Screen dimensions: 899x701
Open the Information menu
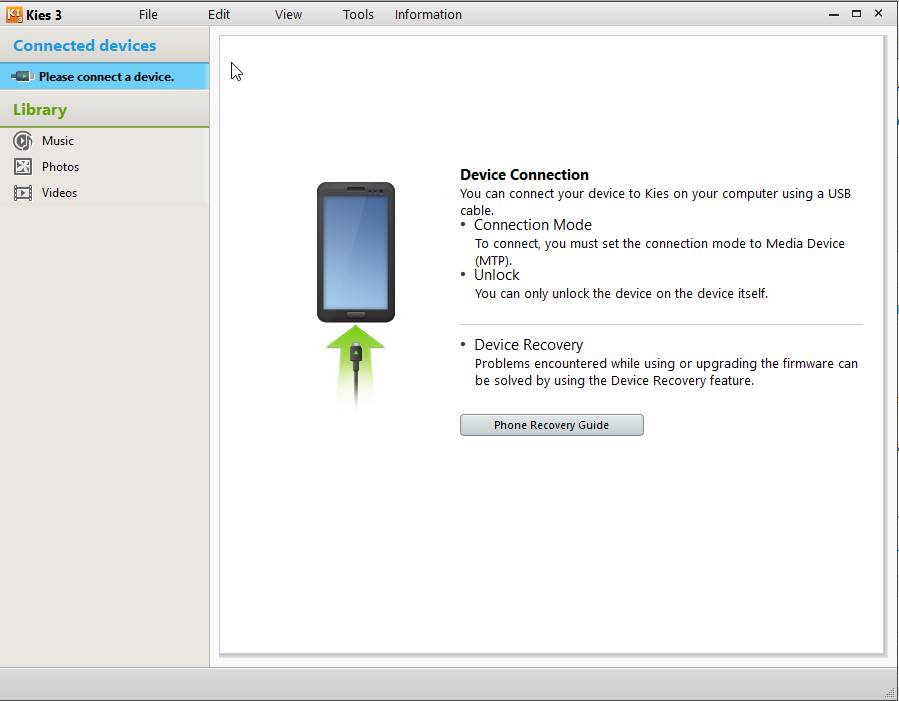coord(428,14)
